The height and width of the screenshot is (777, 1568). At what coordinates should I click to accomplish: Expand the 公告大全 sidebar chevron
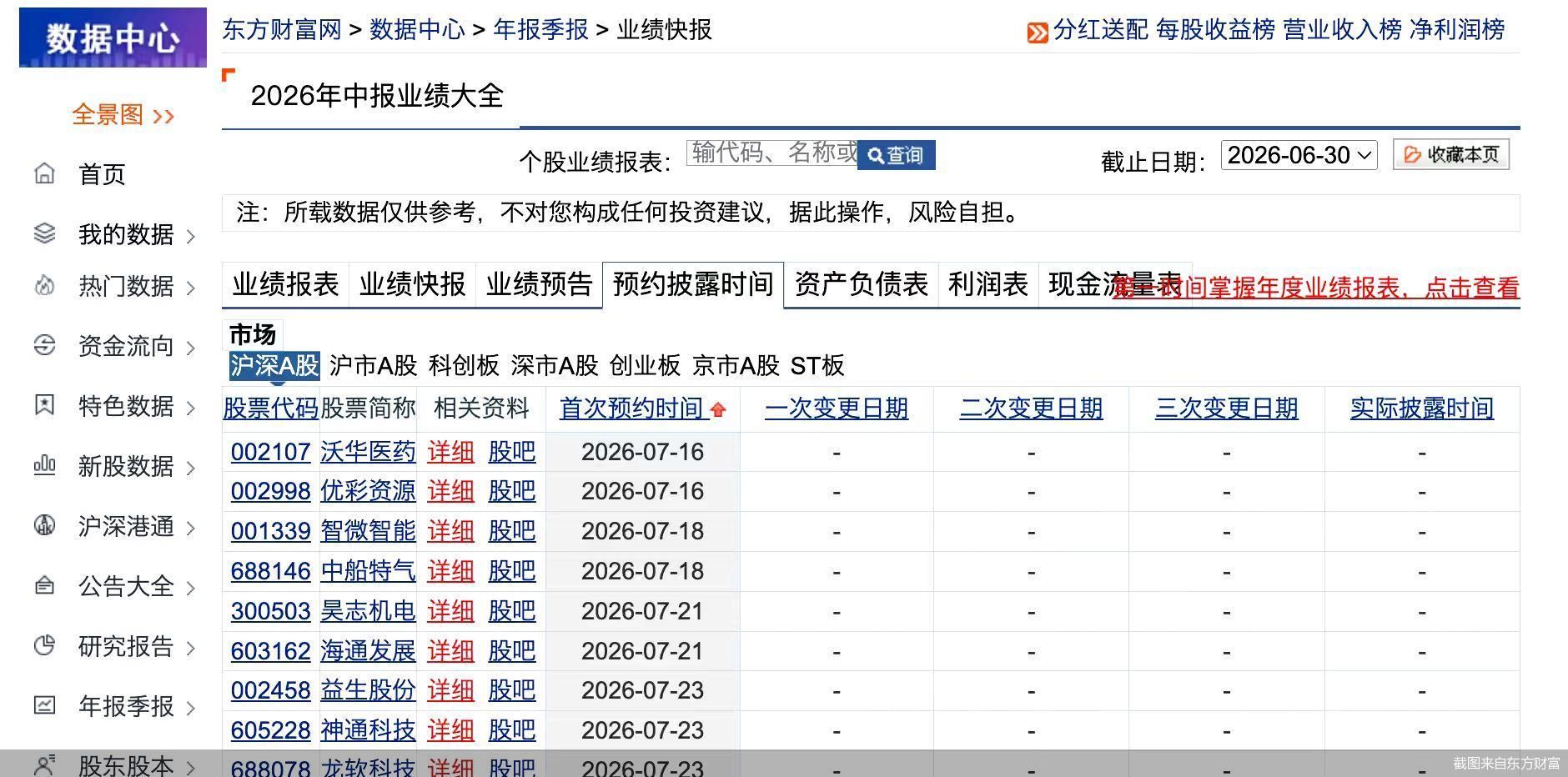[x=190, y=589]
